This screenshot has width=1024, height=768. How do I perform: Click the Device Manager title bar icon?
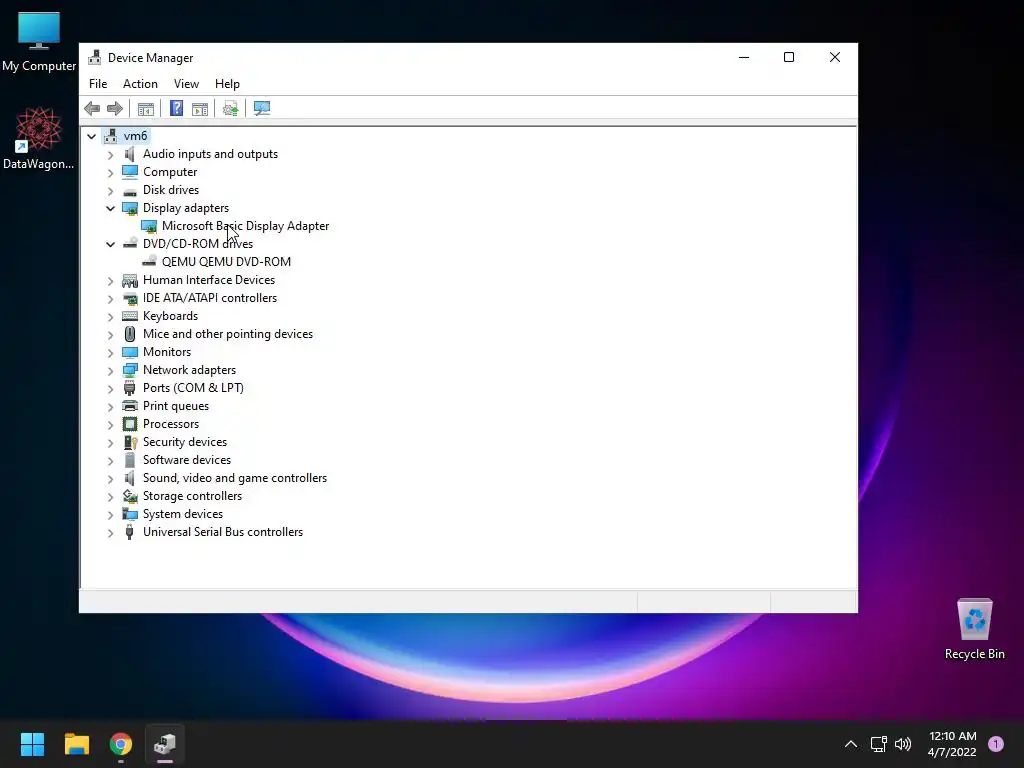click(x=95, y=57)
